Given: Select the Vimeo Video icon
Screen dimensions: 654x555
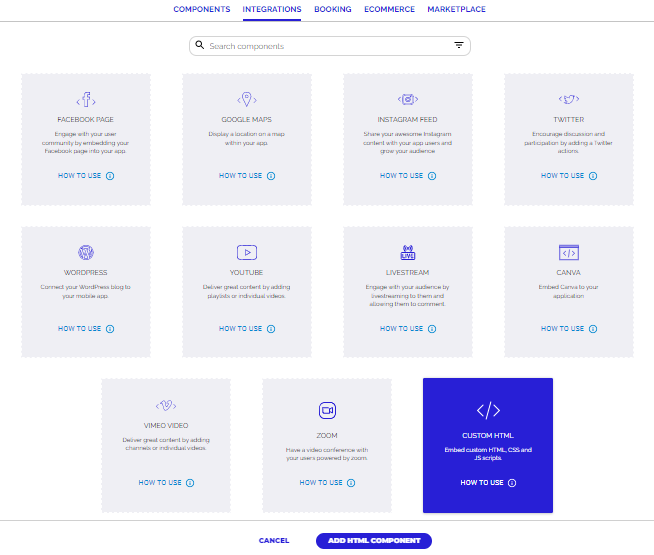Looking at the screenshot, I should [x=166, y=405].
